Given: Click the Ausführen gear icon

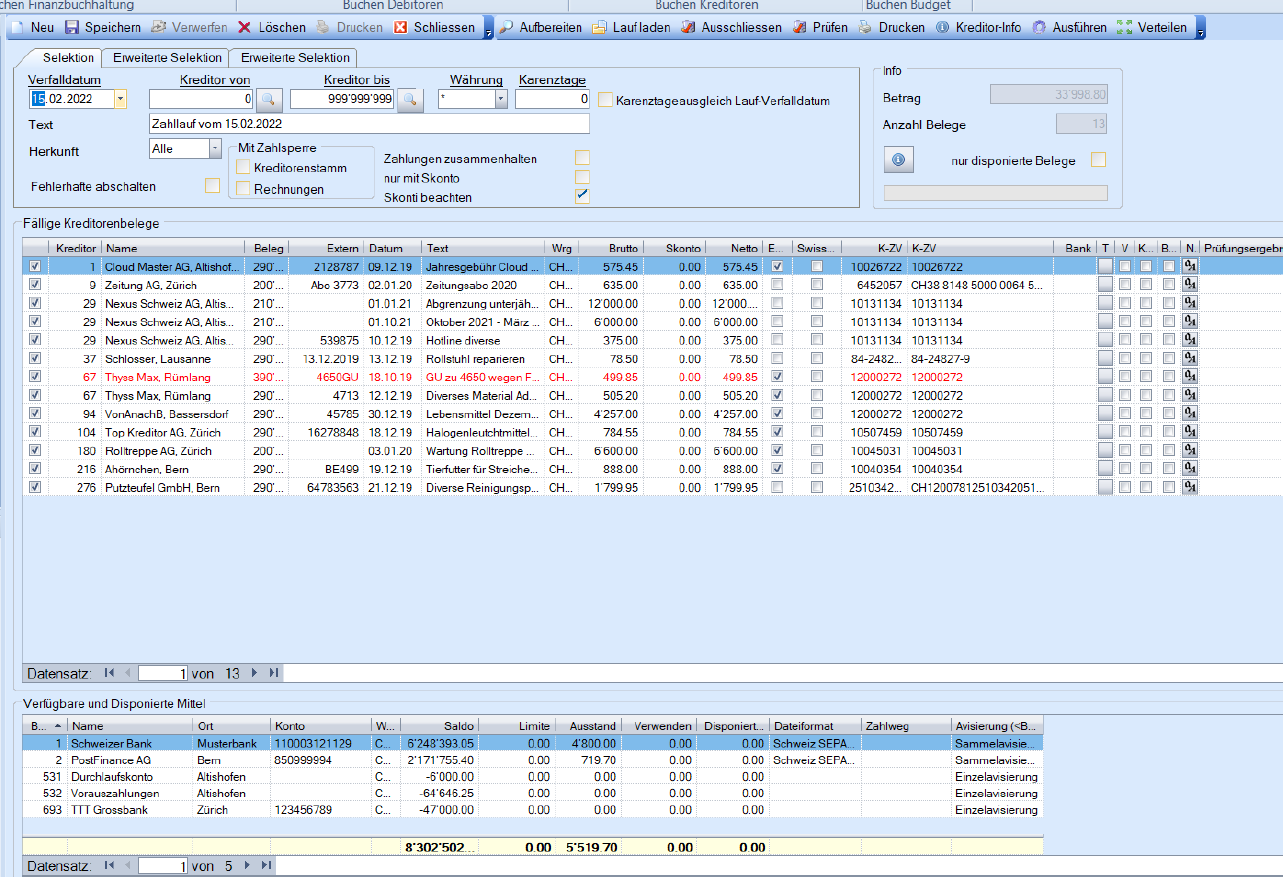Looking at the screenshot, I should point(1039,28).
